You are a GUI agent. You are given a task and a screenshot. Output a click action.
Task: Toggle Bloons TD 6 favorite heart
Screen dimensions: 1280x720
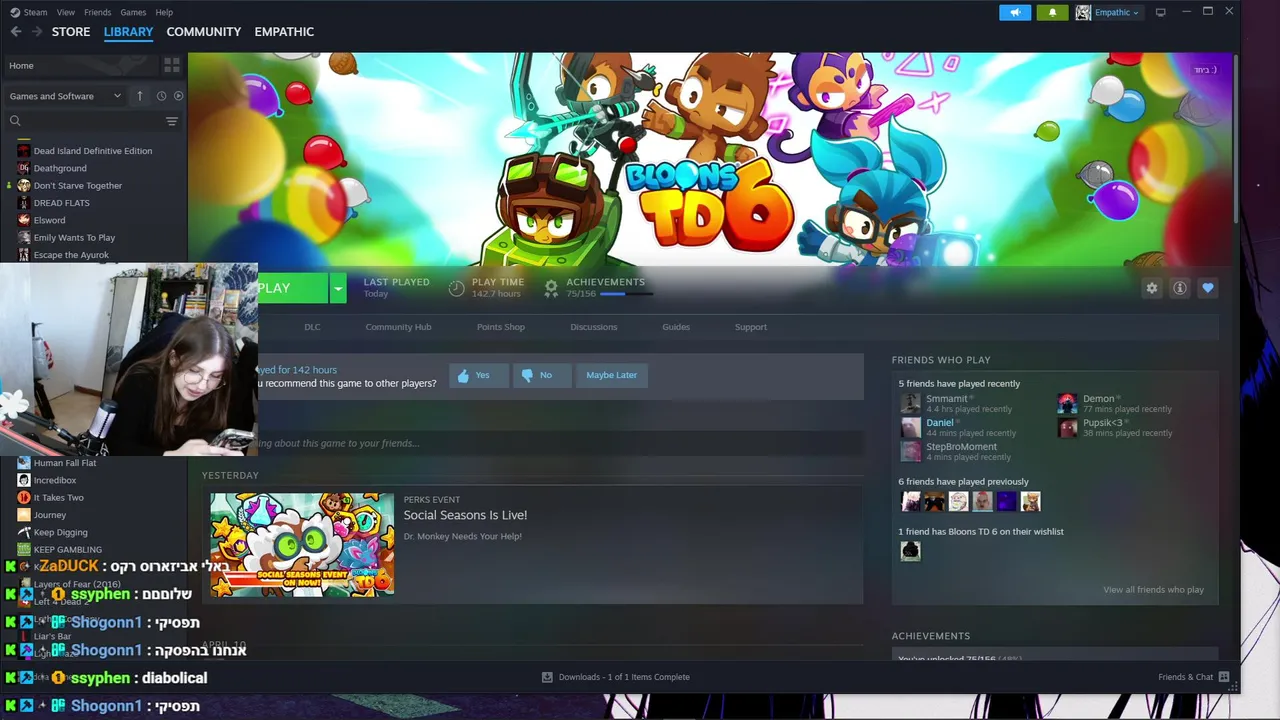point(1208,288)
